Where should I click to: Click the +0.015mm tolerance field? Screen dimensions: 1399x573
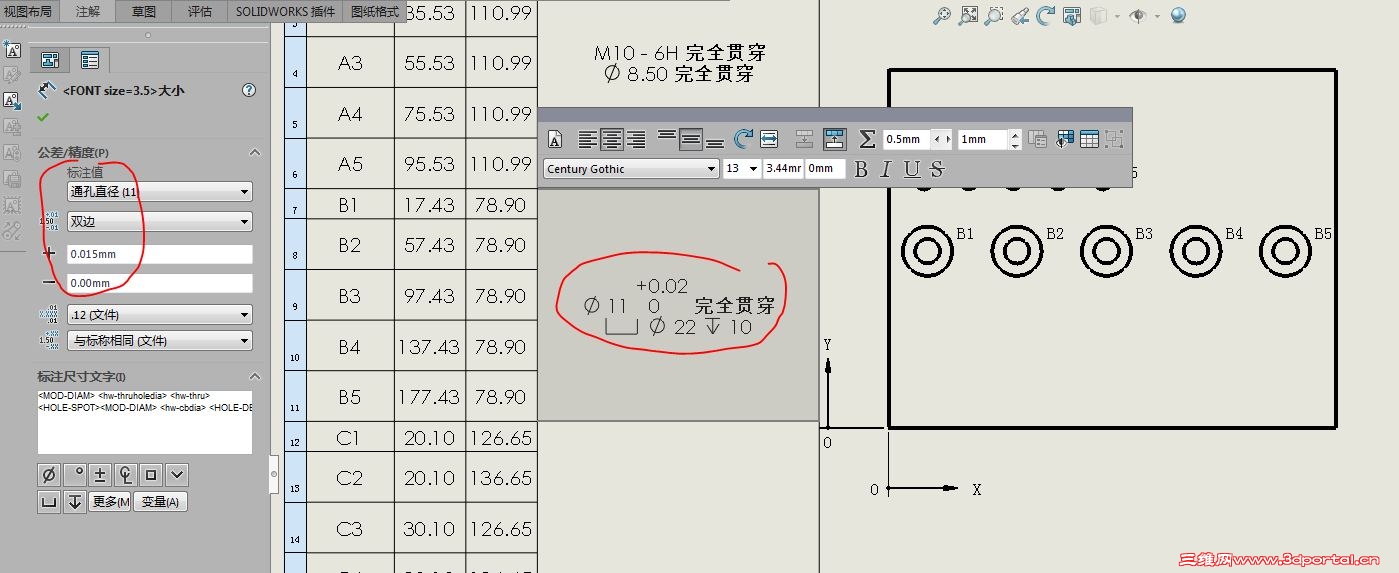coord(159,254)
